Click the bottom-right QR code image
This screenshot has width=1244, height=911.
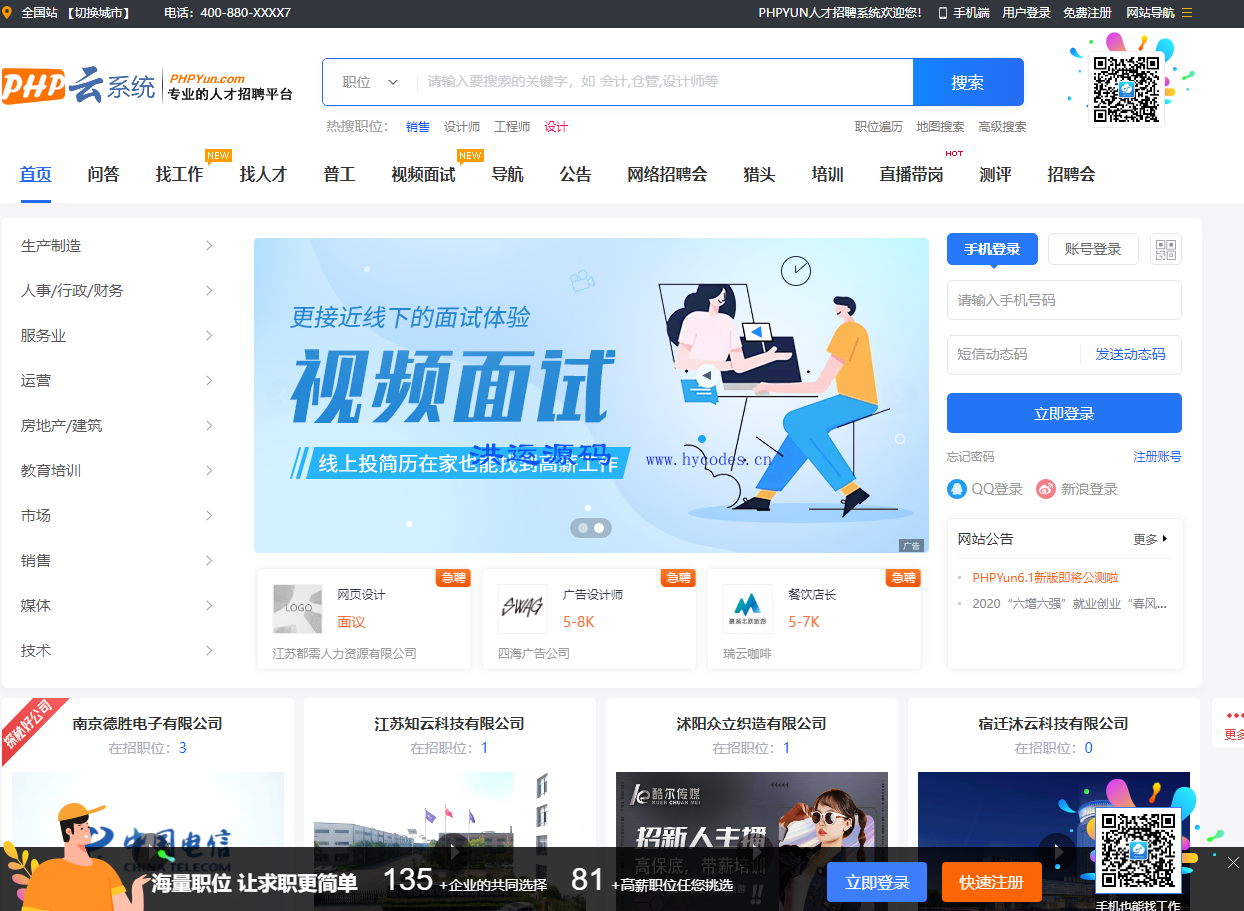(x=1137, y=850)
